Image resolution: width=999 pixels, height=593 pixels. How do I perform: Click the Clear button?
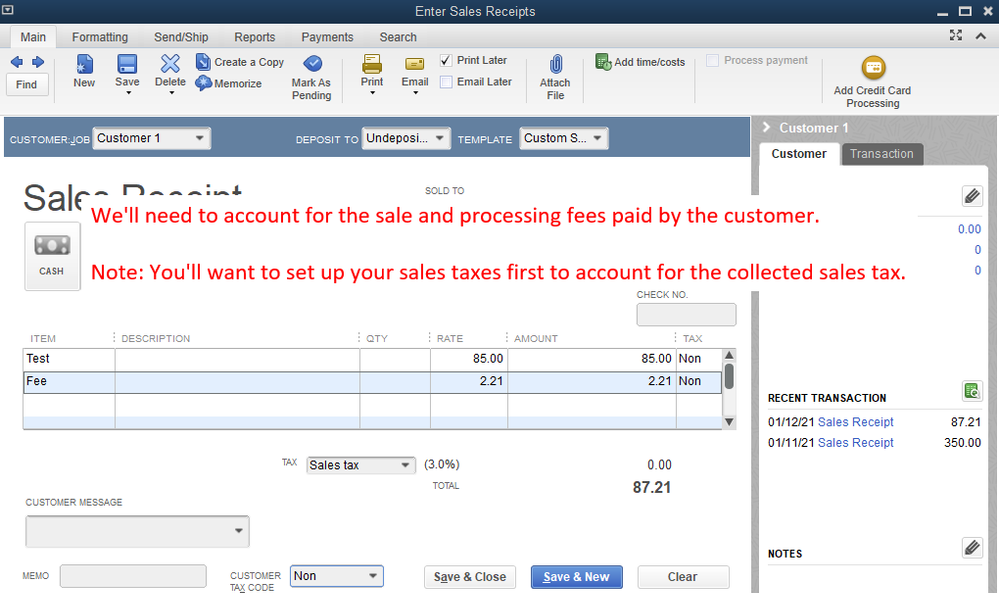683,577
